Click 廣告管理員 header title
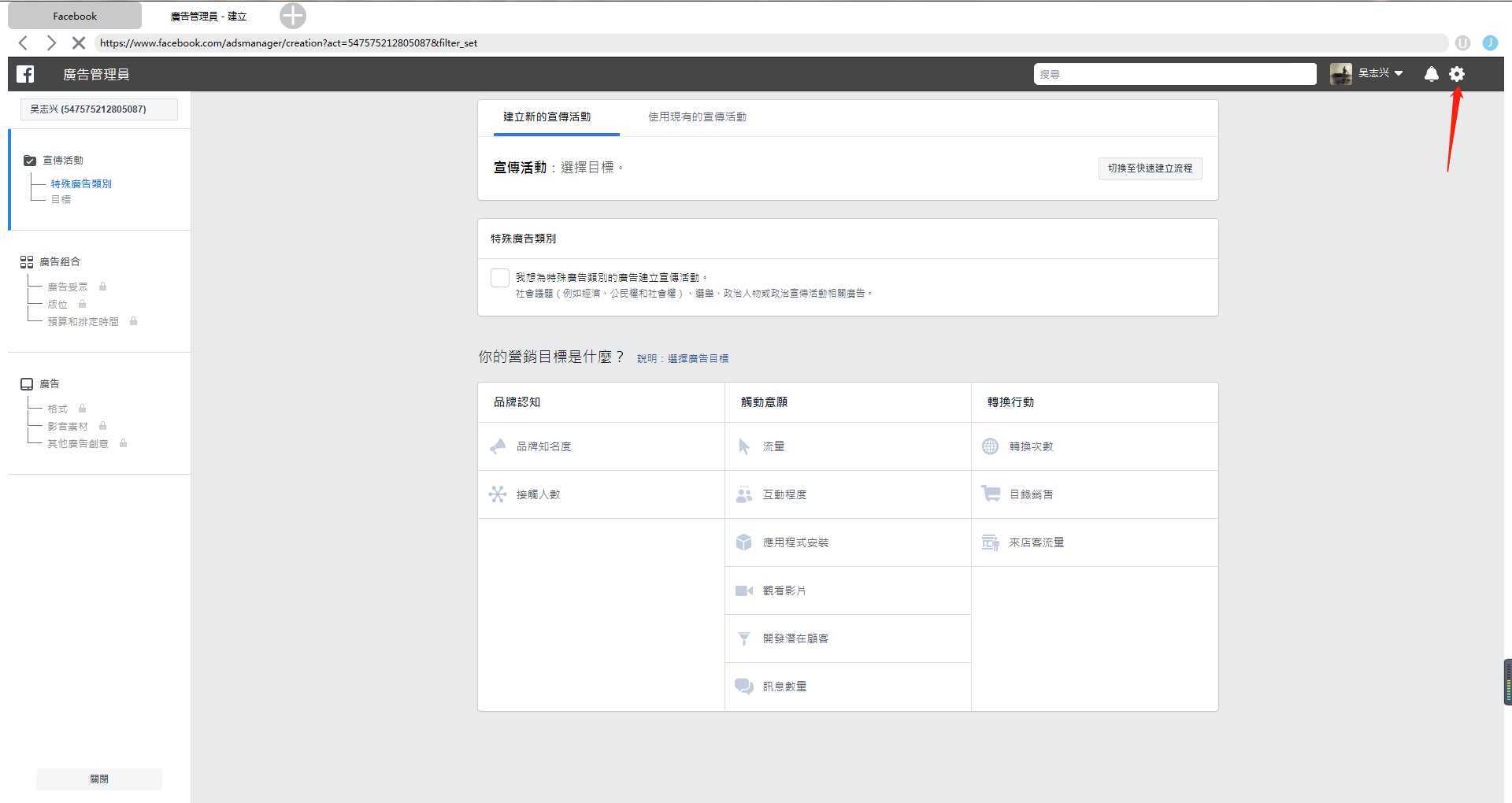The image size is (1512, 803). [96, 74]
